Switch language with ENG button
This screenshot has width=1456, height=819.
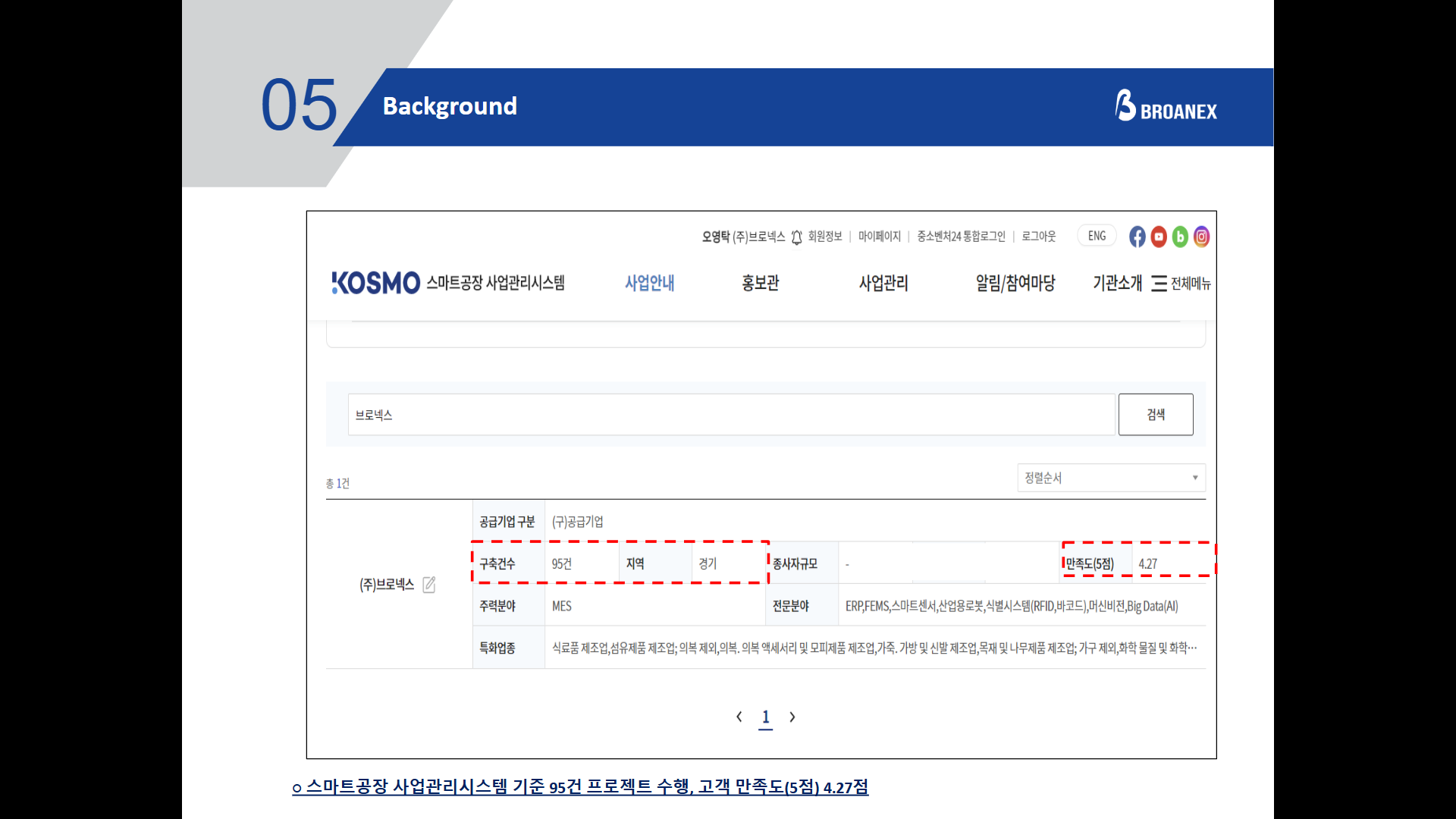(1097, 236)
